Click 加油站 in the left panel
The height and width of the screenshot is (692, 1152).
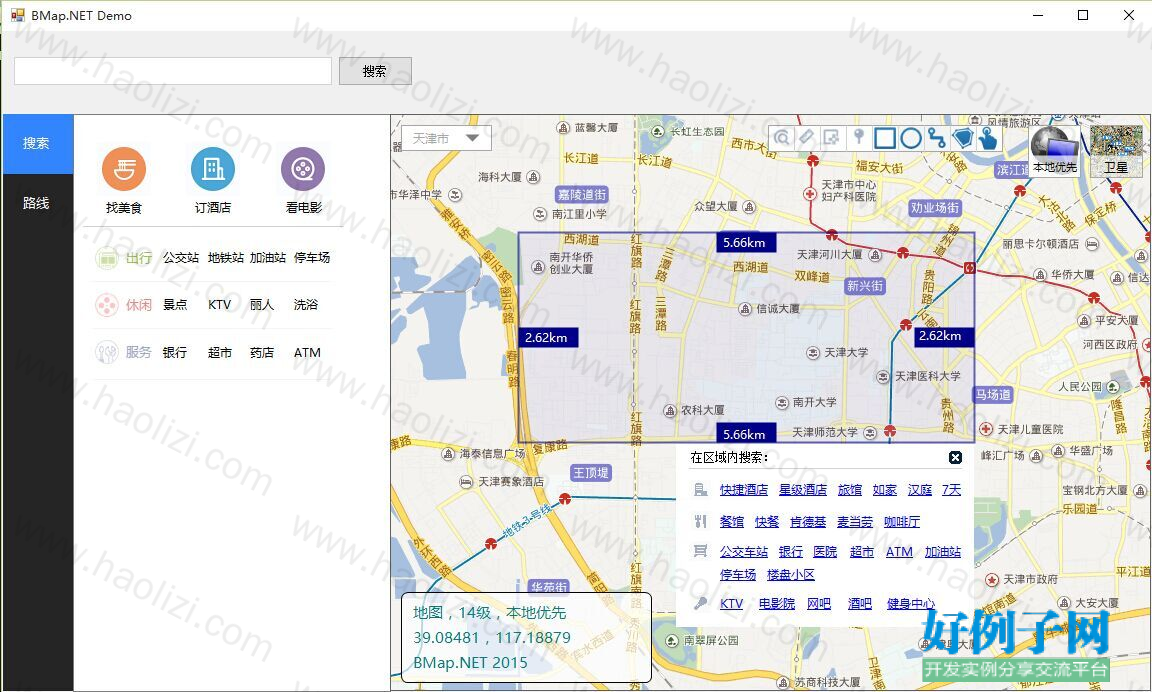(267, 258)
